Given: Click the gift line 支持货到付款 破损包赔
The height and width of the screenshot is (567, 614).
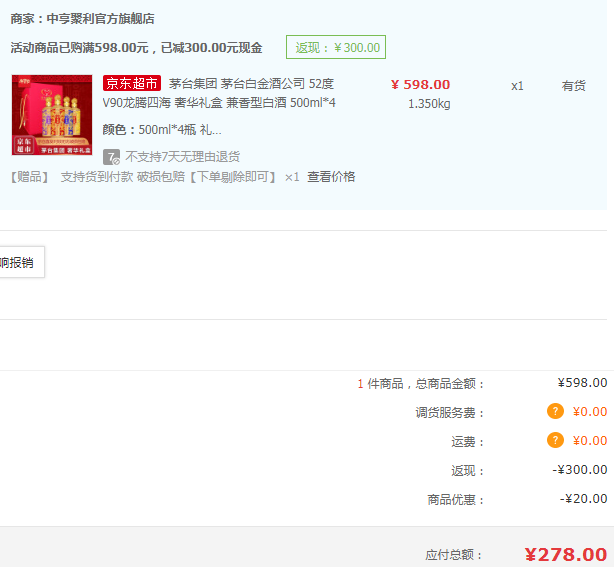Looking at the screenshot, I should click(123, 177).
